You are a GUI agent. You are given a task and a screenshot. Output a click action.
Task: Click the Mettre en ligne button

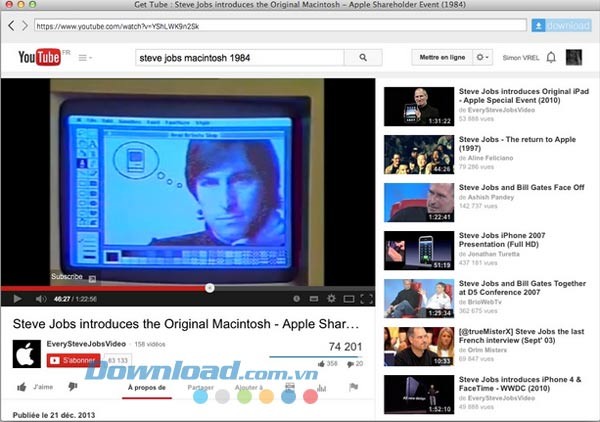pos(442,57)
